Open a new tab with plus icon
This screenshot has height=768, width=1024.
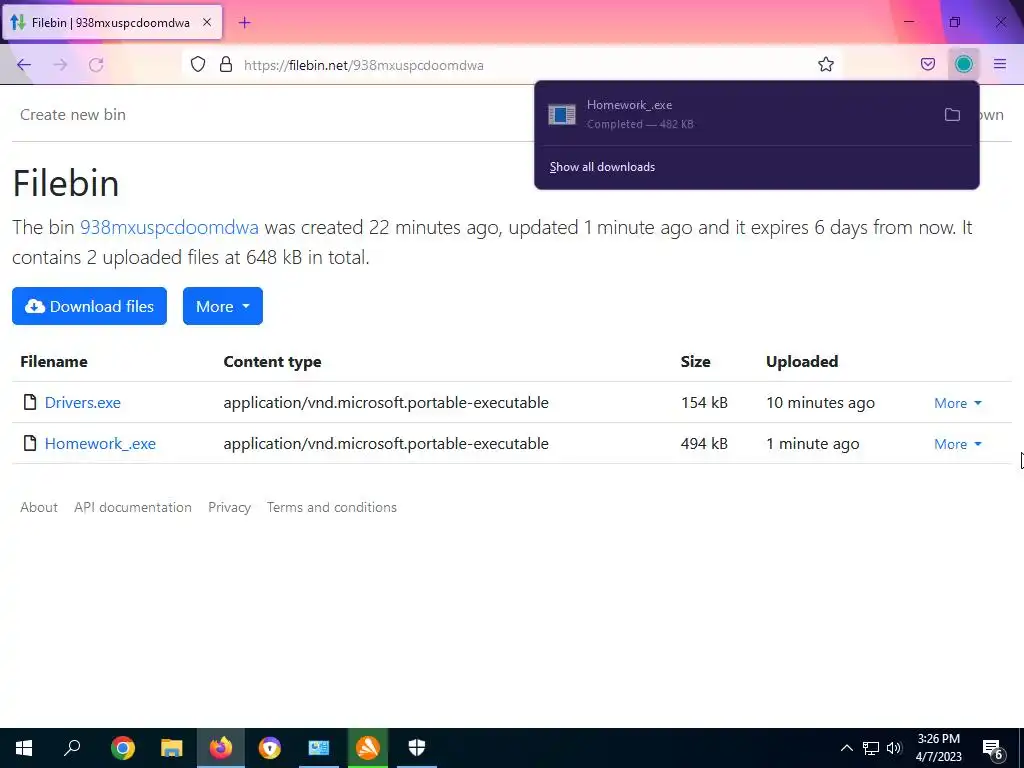(x=244, y=23)
